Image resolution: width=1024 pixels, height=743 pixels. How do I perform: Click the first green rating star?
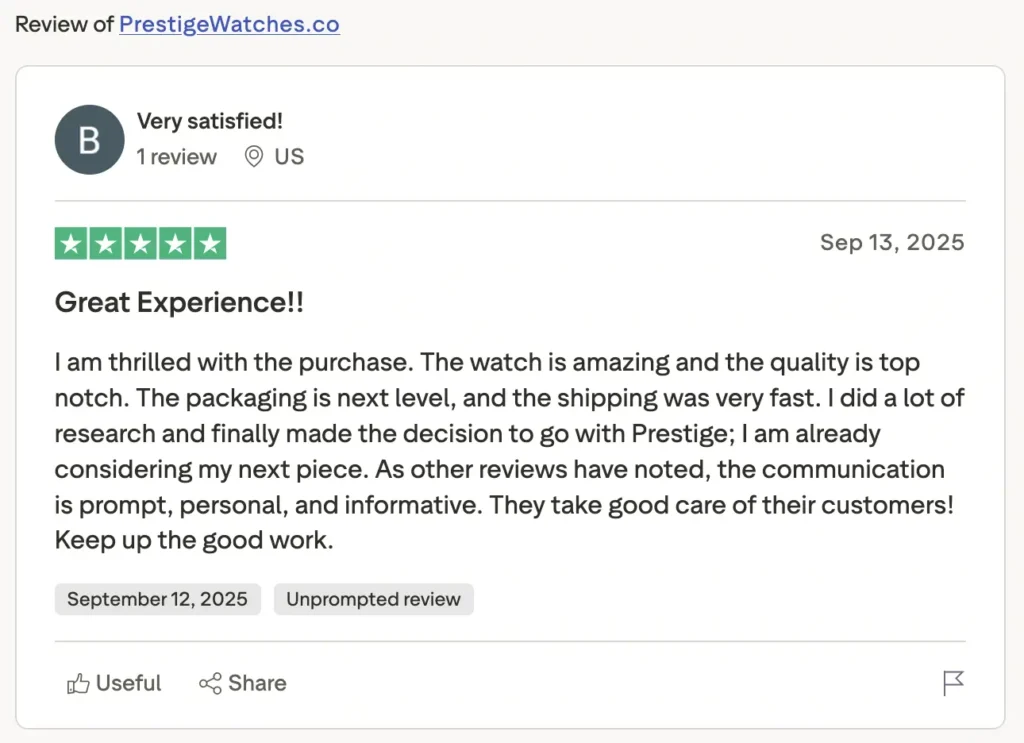[x=71, y=244]
